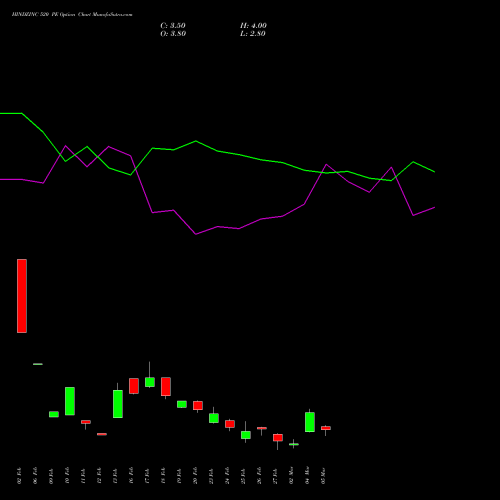Select the green candle above 23 Feb
This screenshot has width=500, height=500.
click(x=214, y=418)
